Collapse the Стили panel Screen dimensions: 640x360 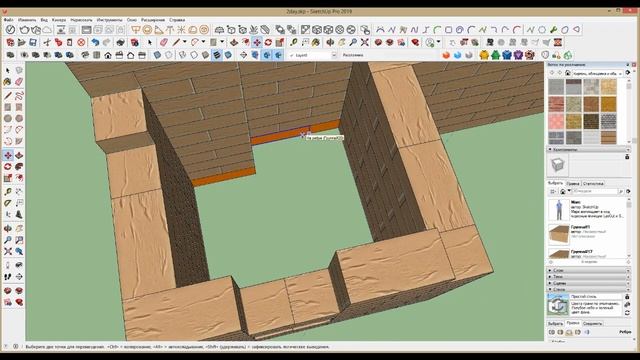tap(588, 289)
